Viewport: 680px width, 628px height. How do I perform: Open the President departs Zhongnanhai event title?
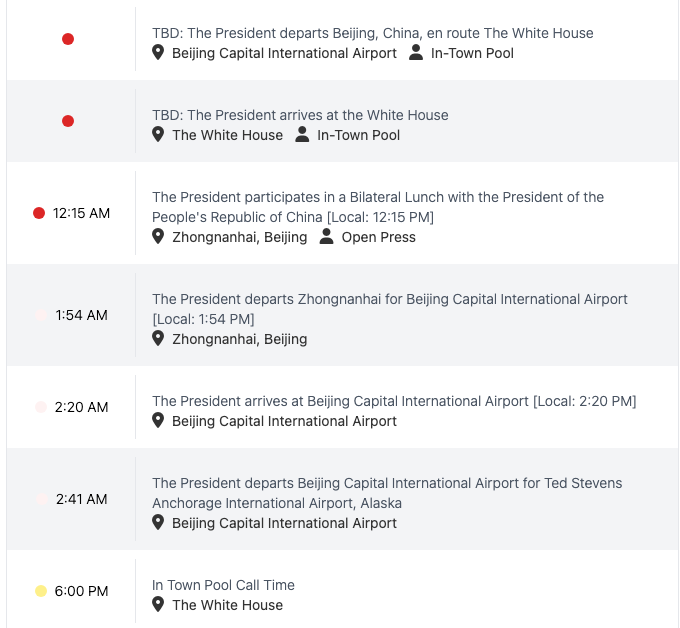(x=389, y=309)
